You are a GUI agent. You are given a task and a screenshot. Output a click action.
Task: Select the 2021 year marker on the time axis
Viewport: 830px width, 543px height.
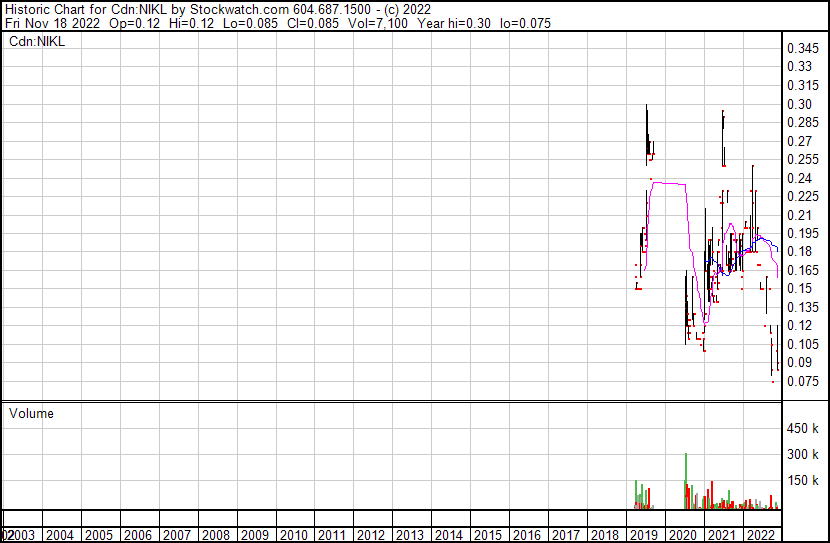[721, 535]
